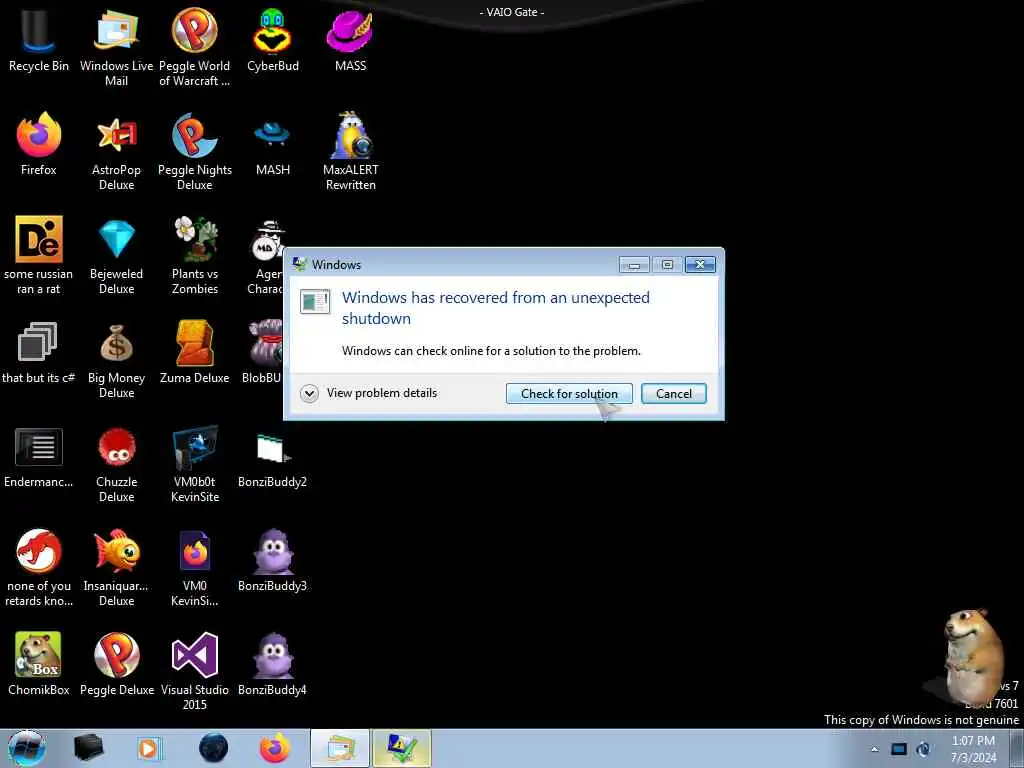
Task: Select the partially covered BlobBU icon
Action: pyautogui.click(x=263, y=353)
